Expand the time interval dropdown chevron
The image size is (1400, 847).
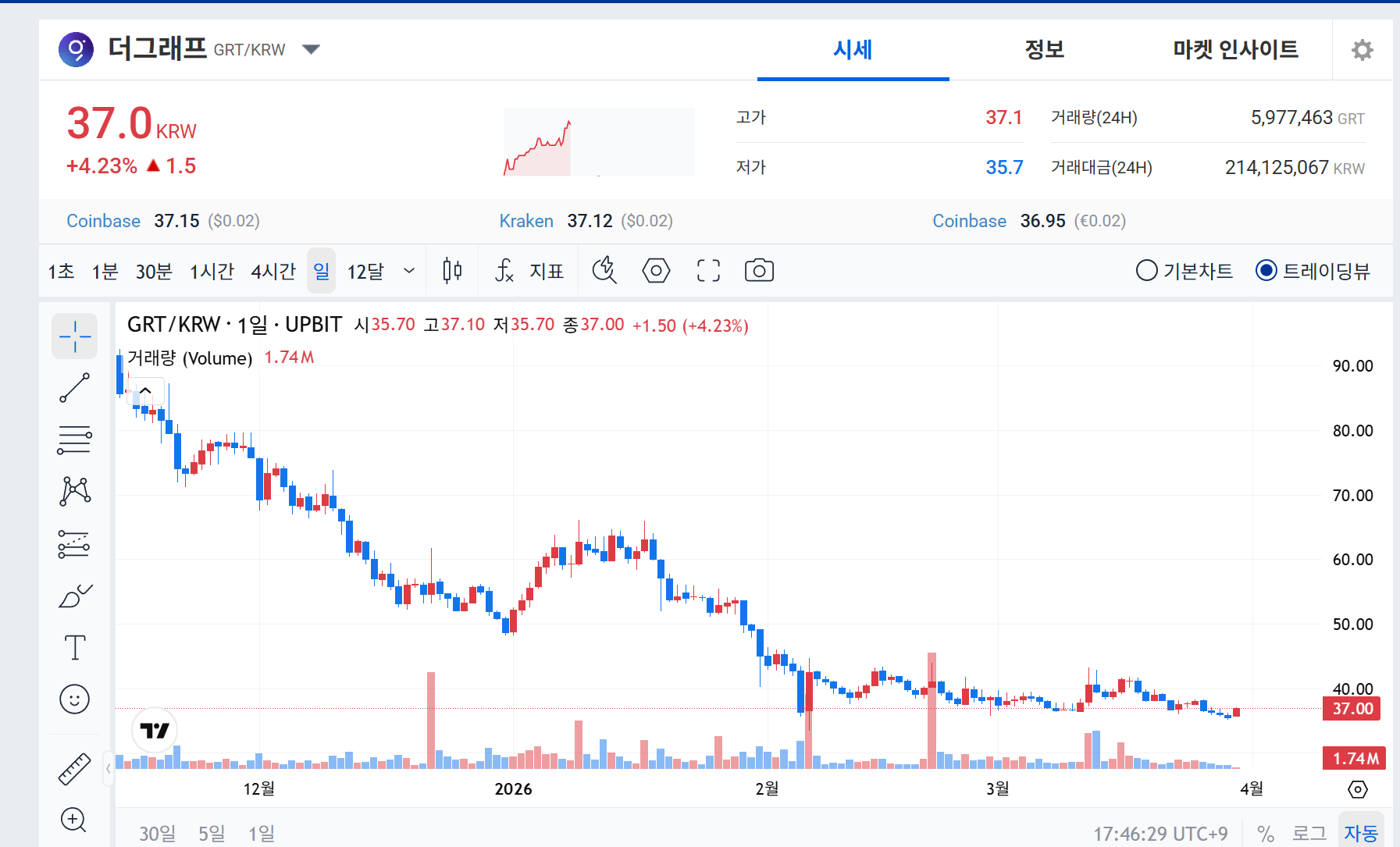pyautogui.click(x=408, y=271)
